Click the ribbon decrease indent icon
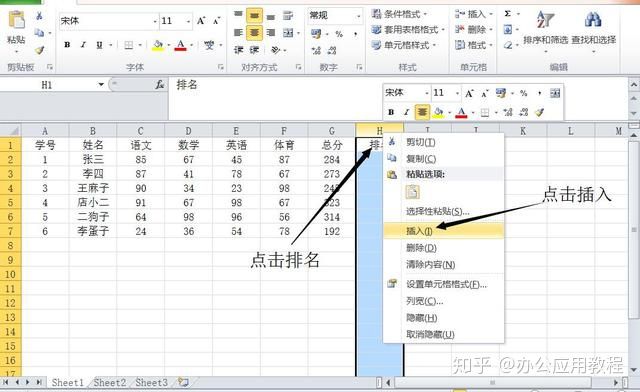This screenshot has width=640, height=392. (238, 50)
